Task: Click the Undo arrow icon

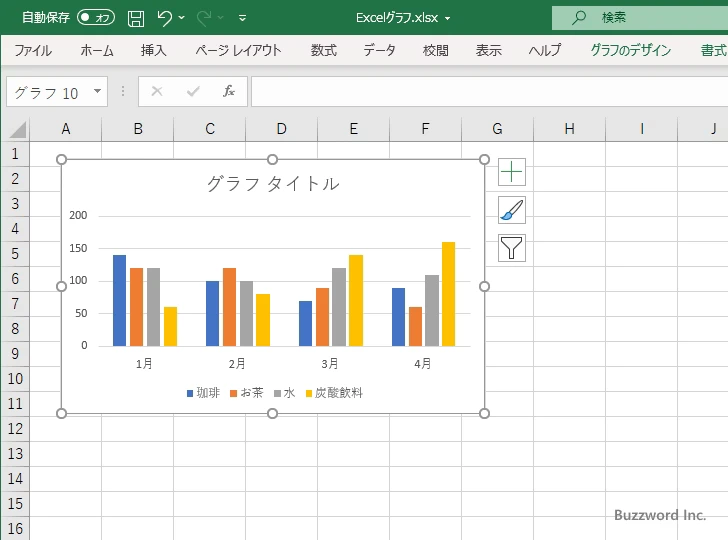Action: (164, 18)
